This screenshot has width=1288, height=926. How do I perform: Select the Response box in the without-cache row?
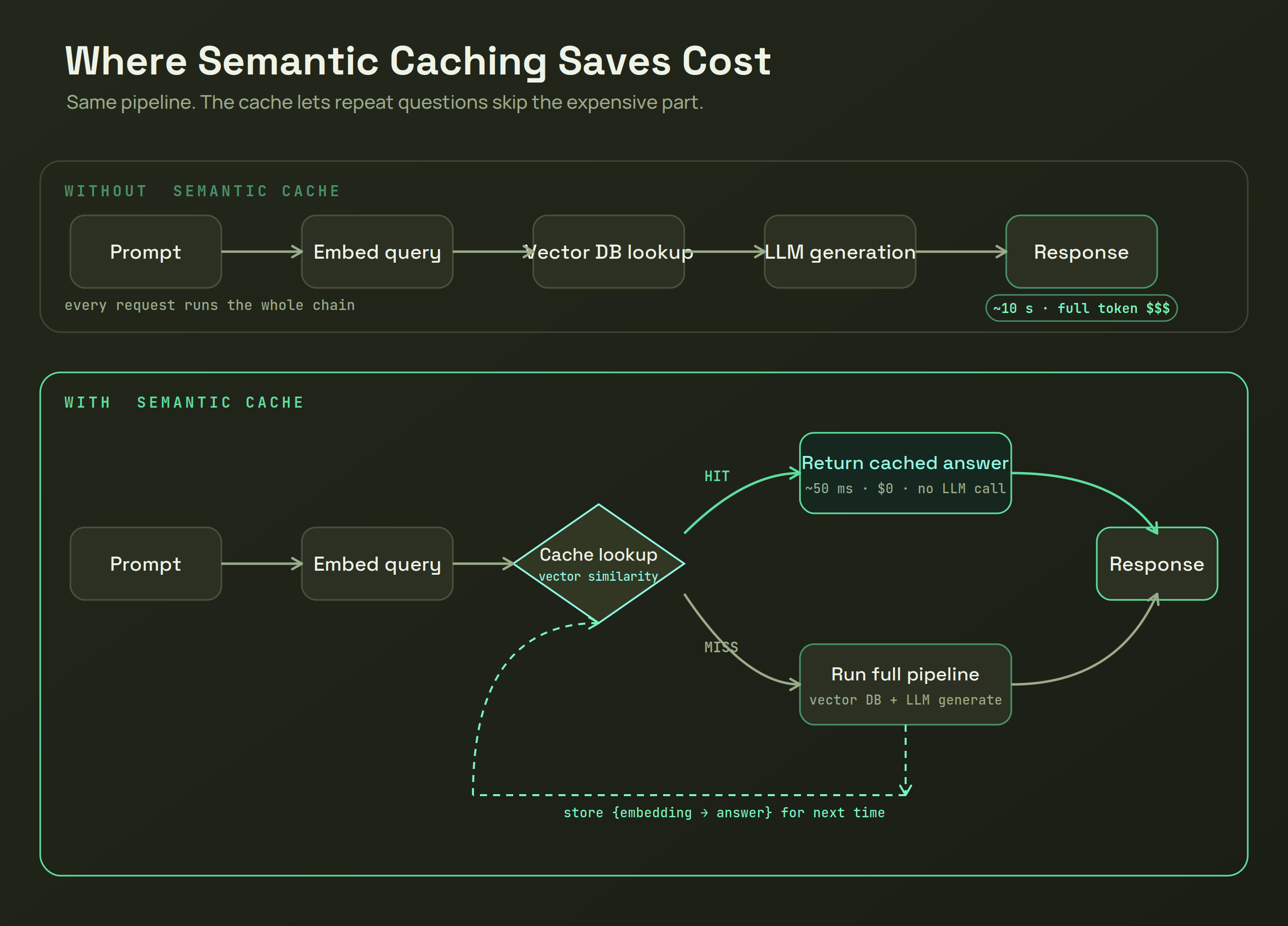(1081, 252)
